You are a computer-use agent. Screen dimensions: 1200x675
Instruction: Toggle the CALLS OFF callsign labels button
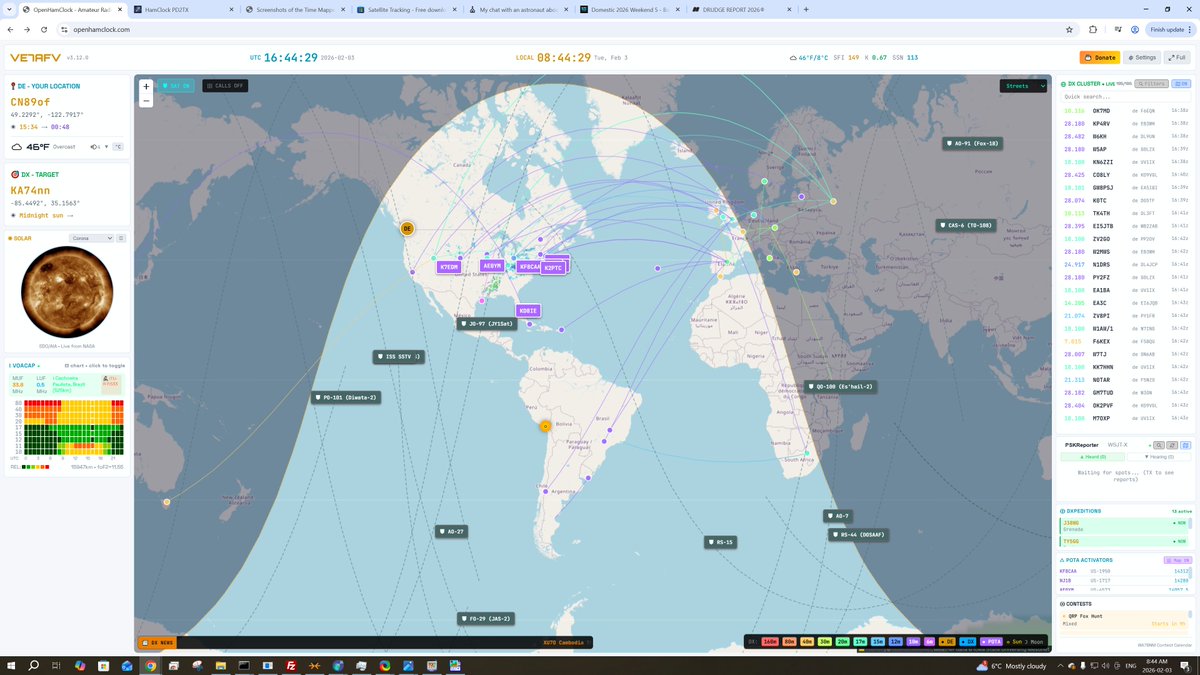pyautogui.click(x=224, y=86)
